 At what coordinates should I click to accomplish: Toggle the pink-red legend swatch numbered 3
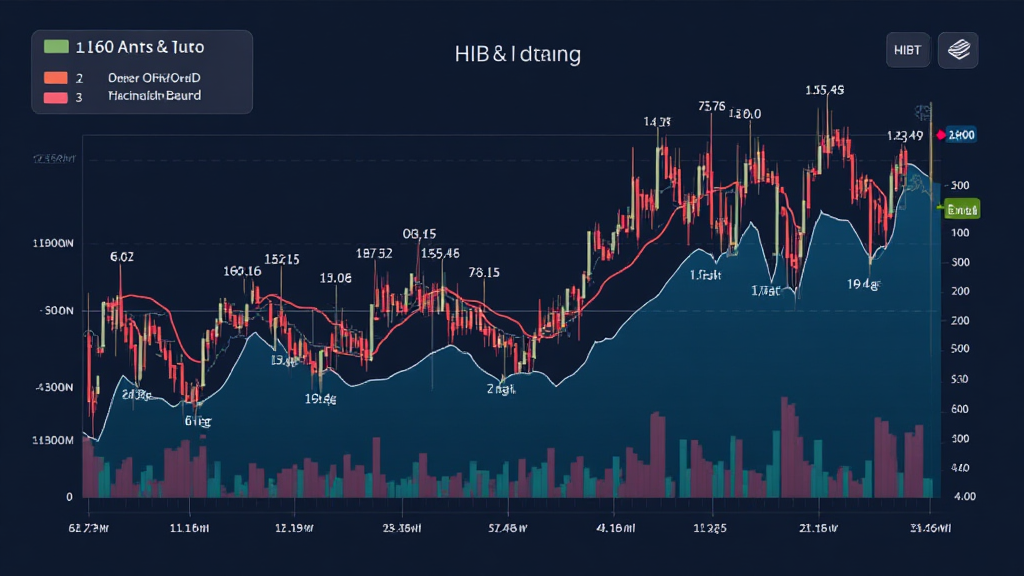coord(56,97)
